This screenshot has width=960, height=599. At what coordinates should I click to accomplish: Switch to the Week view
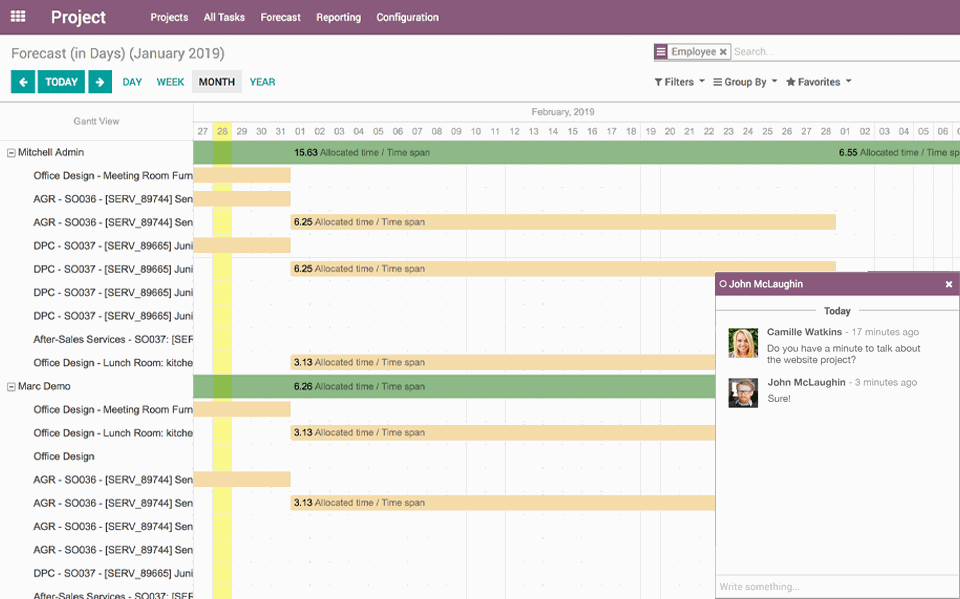pyautogui.click(x=170, y=82)
